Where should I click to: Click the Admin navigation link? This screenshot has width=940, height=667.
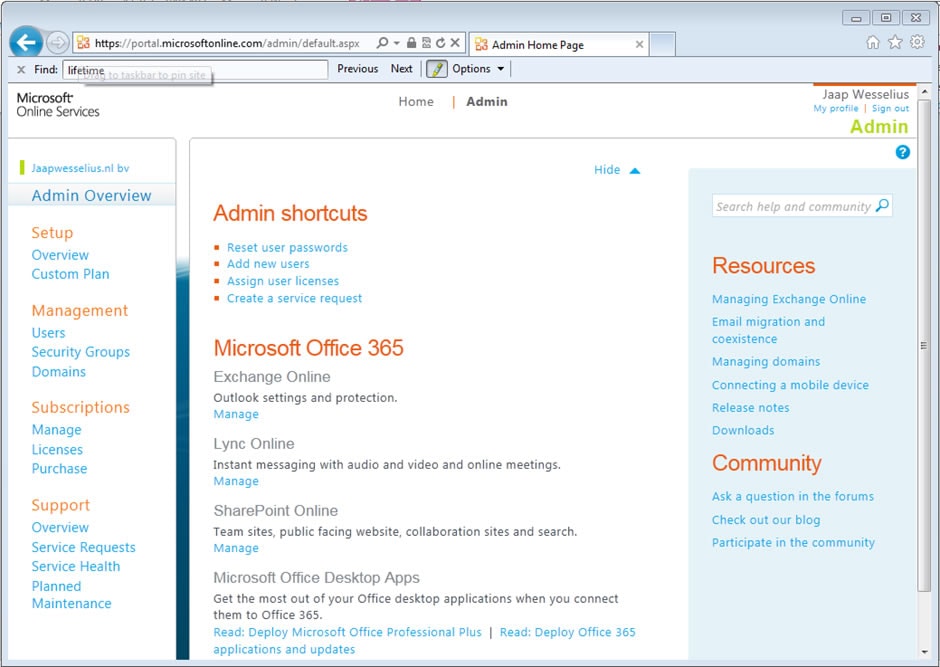(487, 101)
